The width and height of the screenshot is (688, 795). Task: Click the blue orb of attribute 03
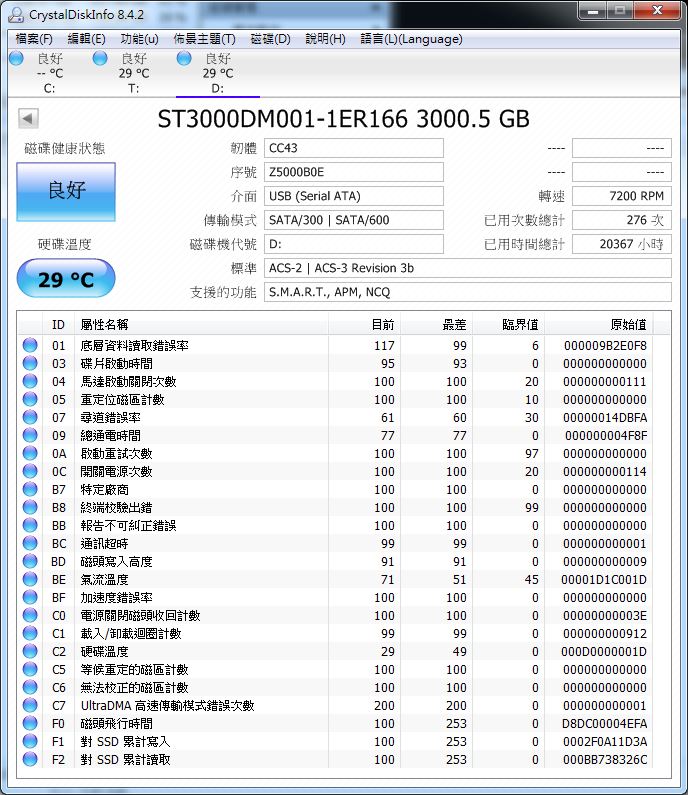pyautogui.click(x=30, y=364)
